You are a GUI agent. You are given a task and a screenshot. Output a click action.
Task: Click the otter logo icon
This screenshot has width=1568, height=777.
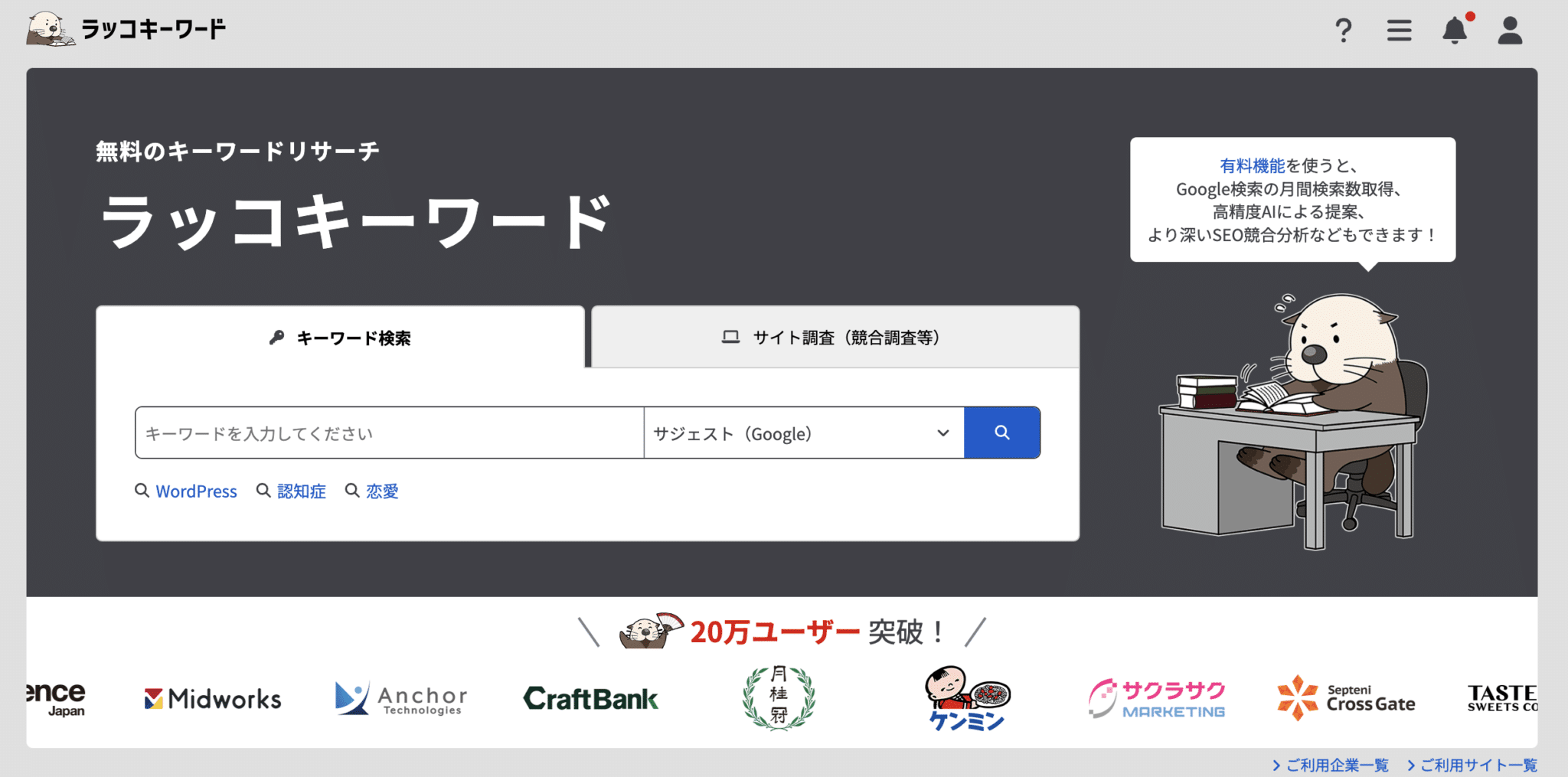(49, 28)
